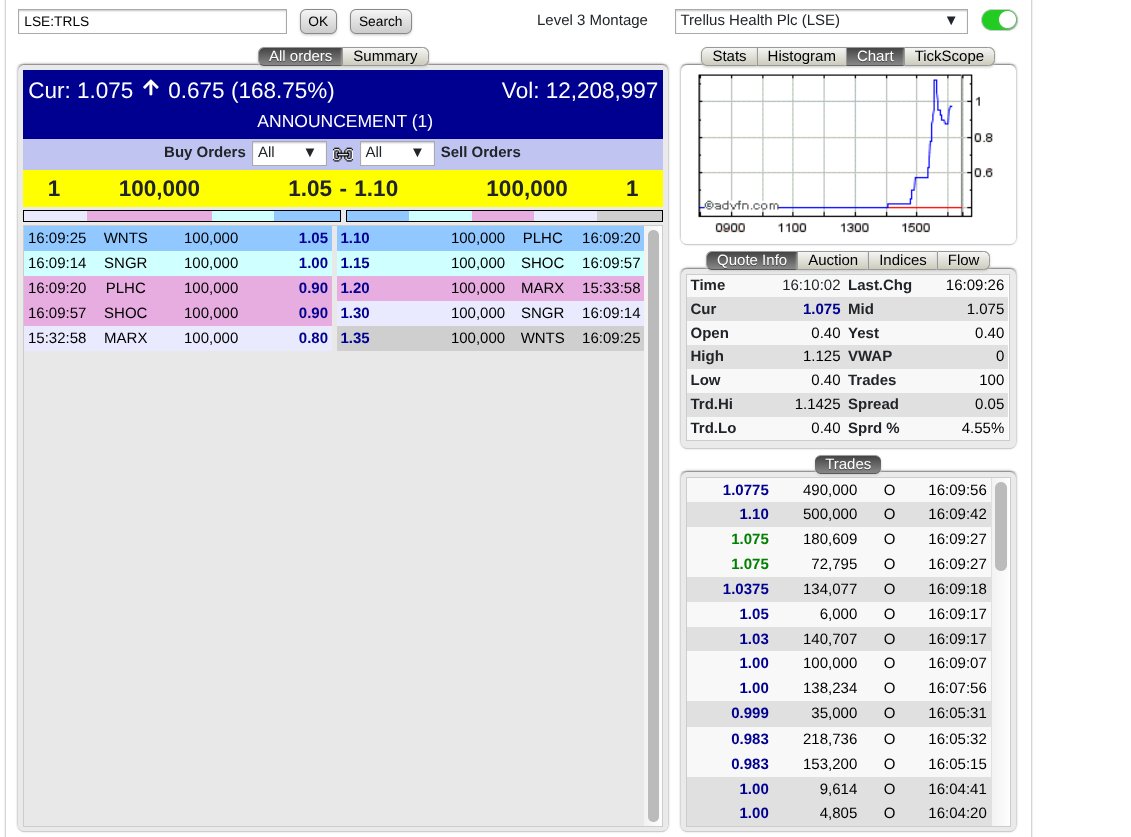
Task: Click the Trades tab label
Action: point(848,465)
